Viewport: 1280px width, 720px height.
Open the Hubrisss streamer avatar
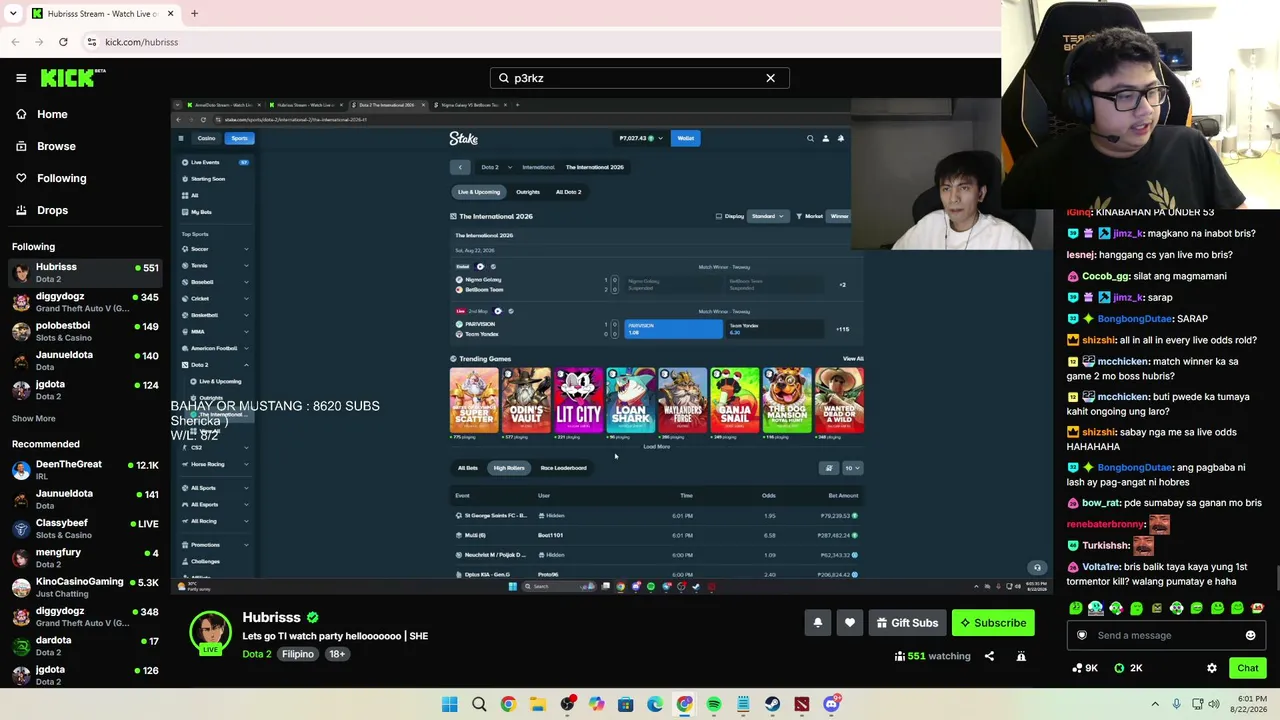pos(210,632)
